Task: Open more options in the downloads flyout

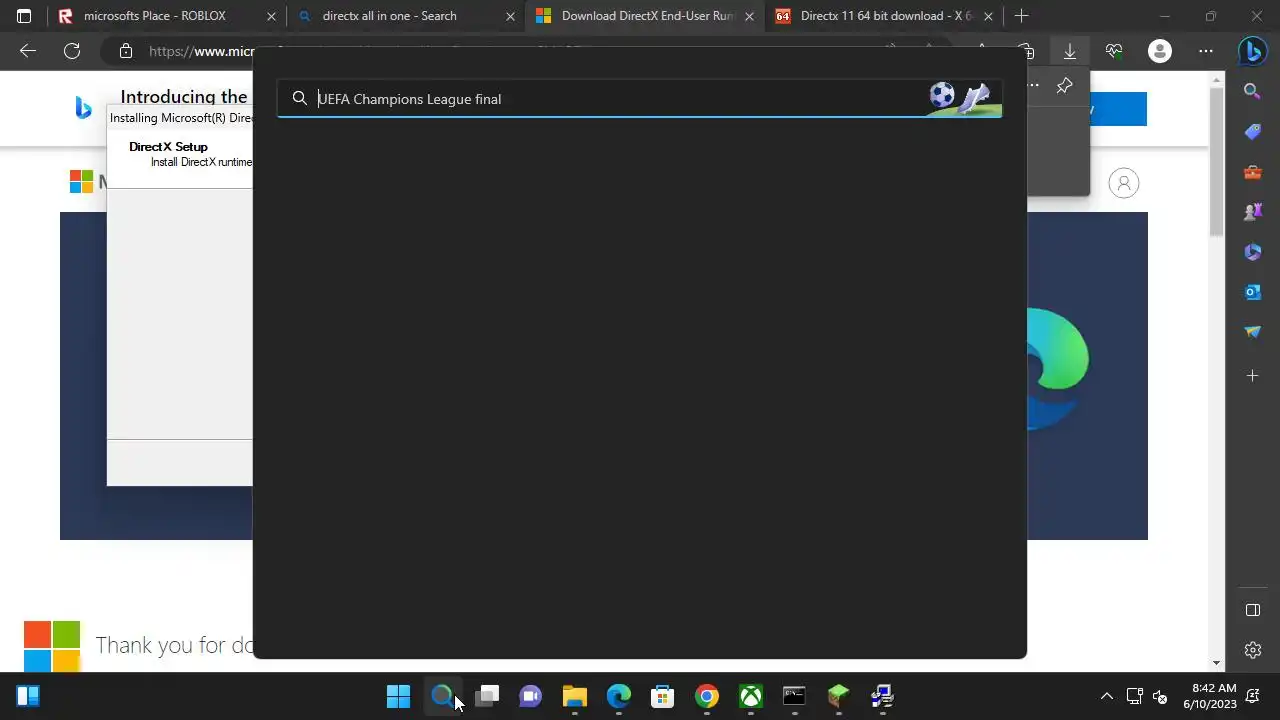Action: point(1033,85)
